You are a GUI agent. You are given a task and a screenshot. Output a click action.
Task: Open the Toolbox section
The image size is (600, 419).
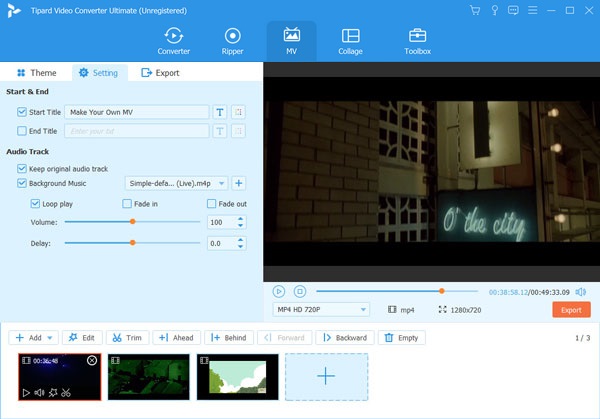[417, 41]
